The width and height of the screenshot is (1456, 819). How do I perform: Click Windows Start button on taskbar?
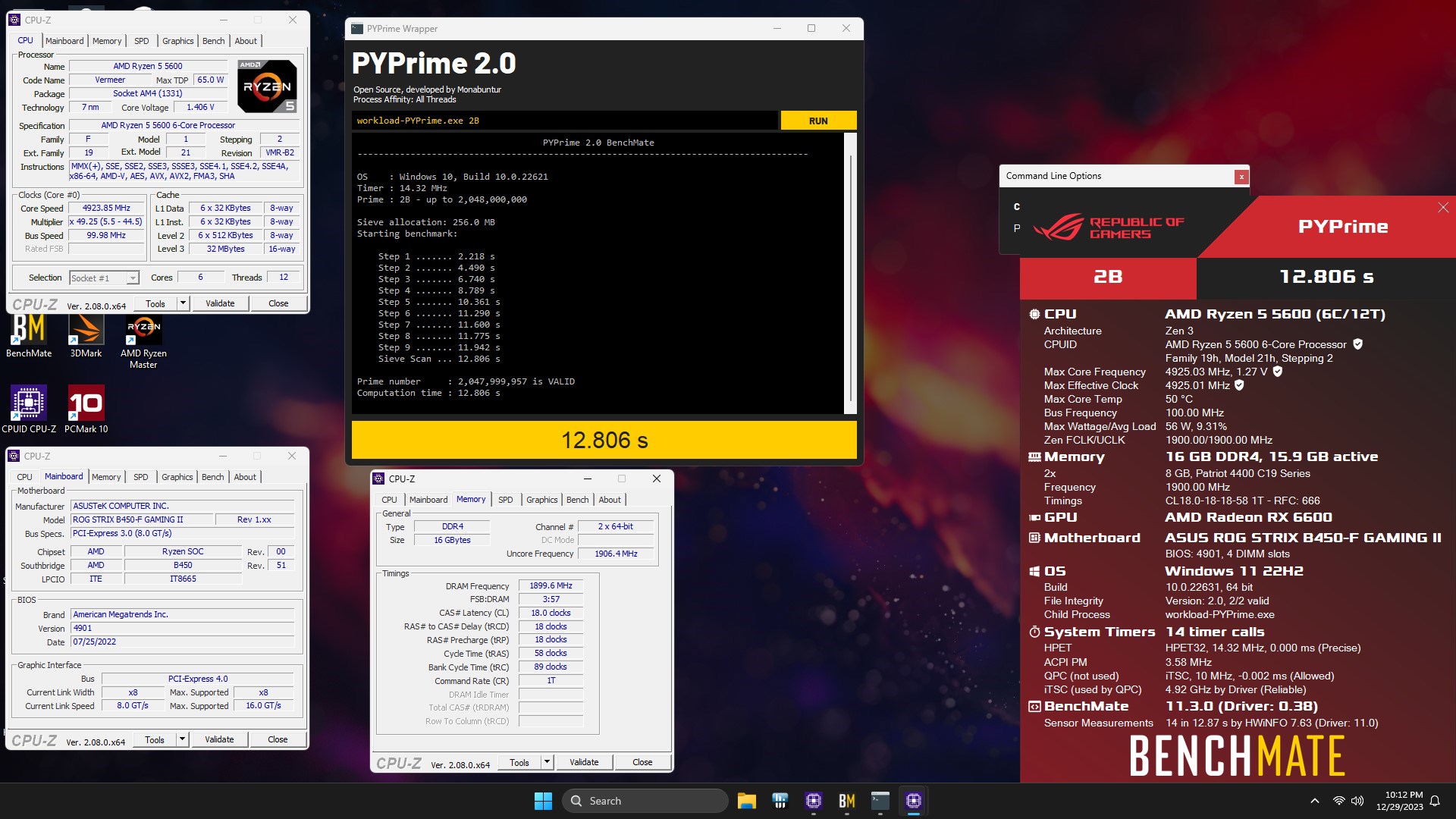(543, 801)
